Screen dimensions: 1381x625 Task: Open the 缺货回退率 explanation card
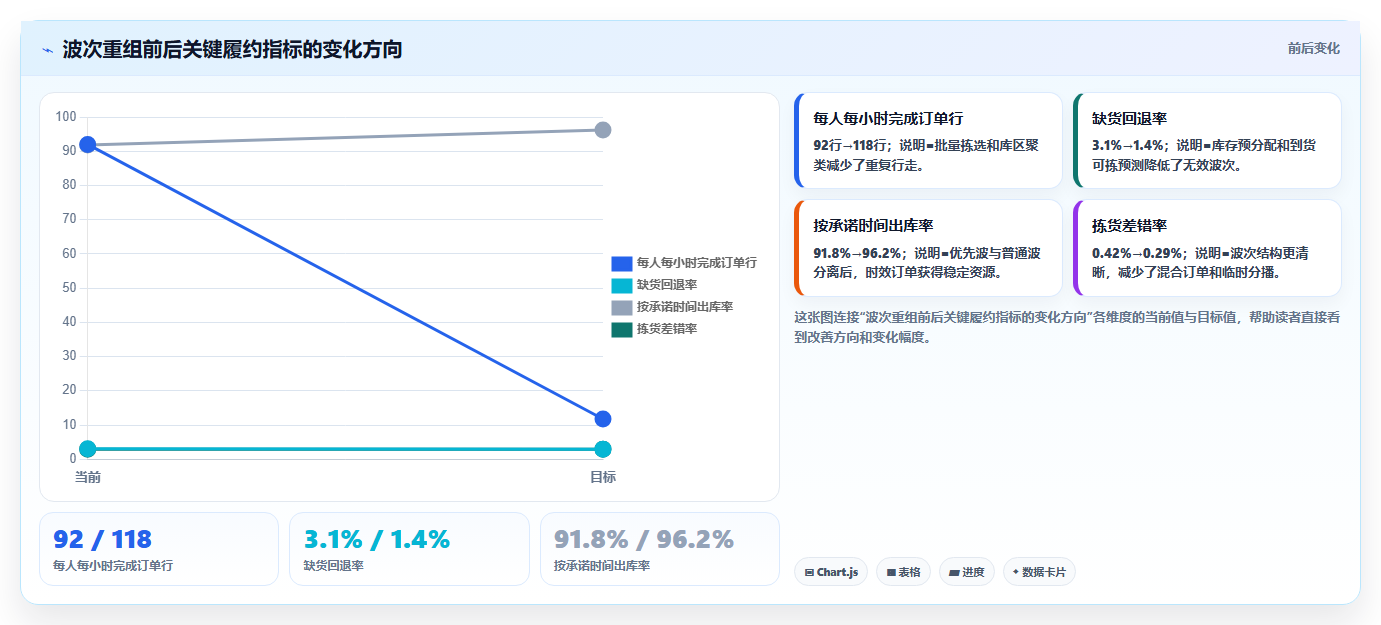point(1207,141)
